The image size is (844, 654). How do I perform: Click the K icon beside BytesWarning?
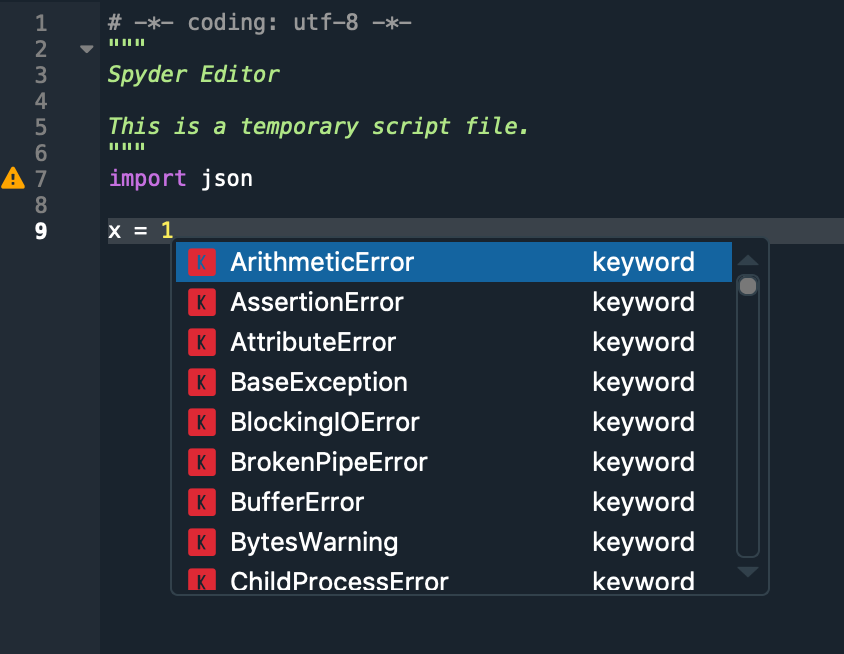tap(202, 541)
